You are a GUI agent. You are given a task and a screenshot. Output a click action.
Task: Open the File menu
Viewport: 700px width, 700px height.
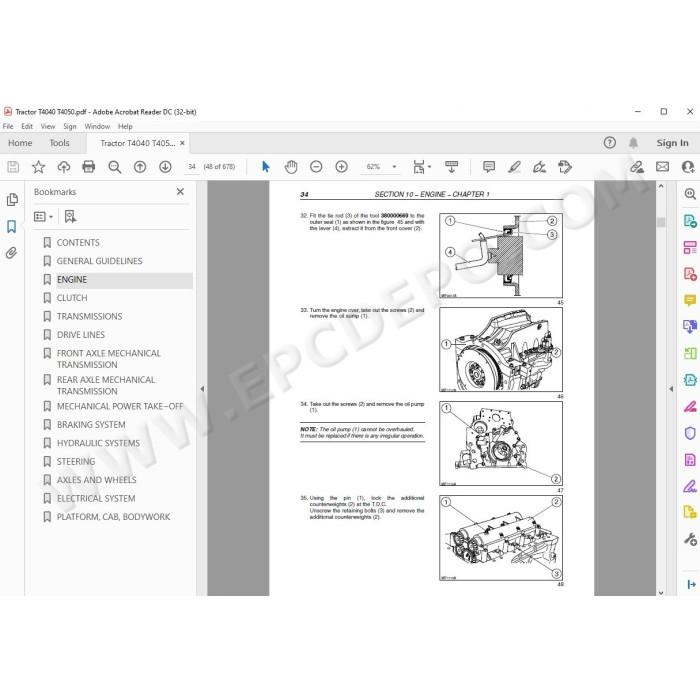(x=8, y=126)
